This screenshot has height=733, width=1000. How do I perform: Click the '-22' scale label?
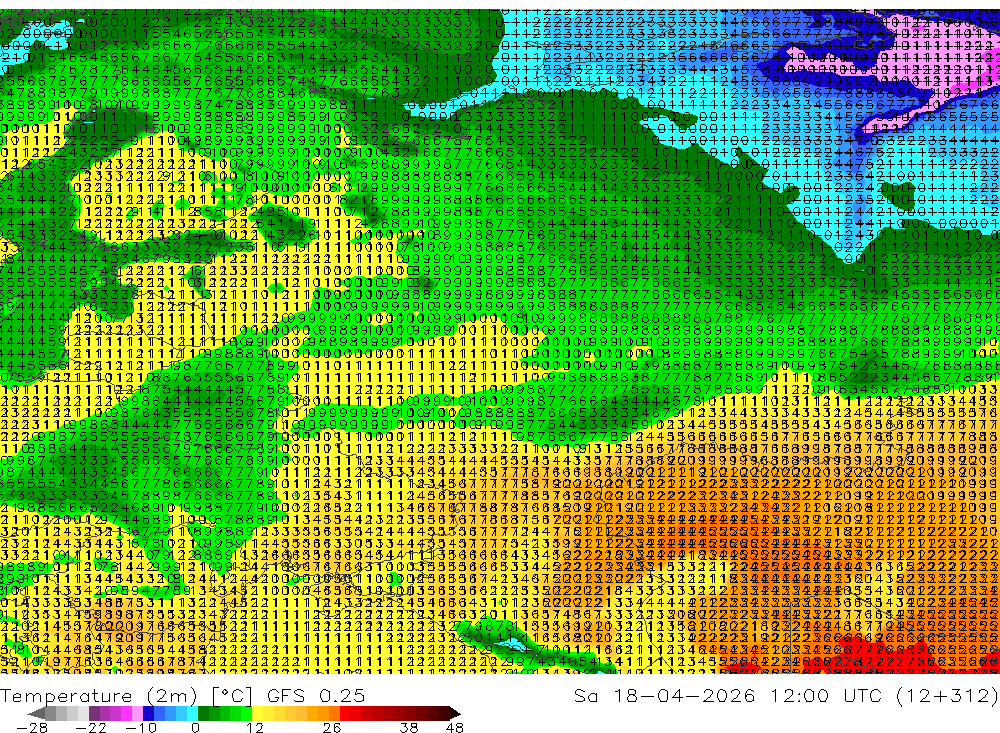click(91, 728)
